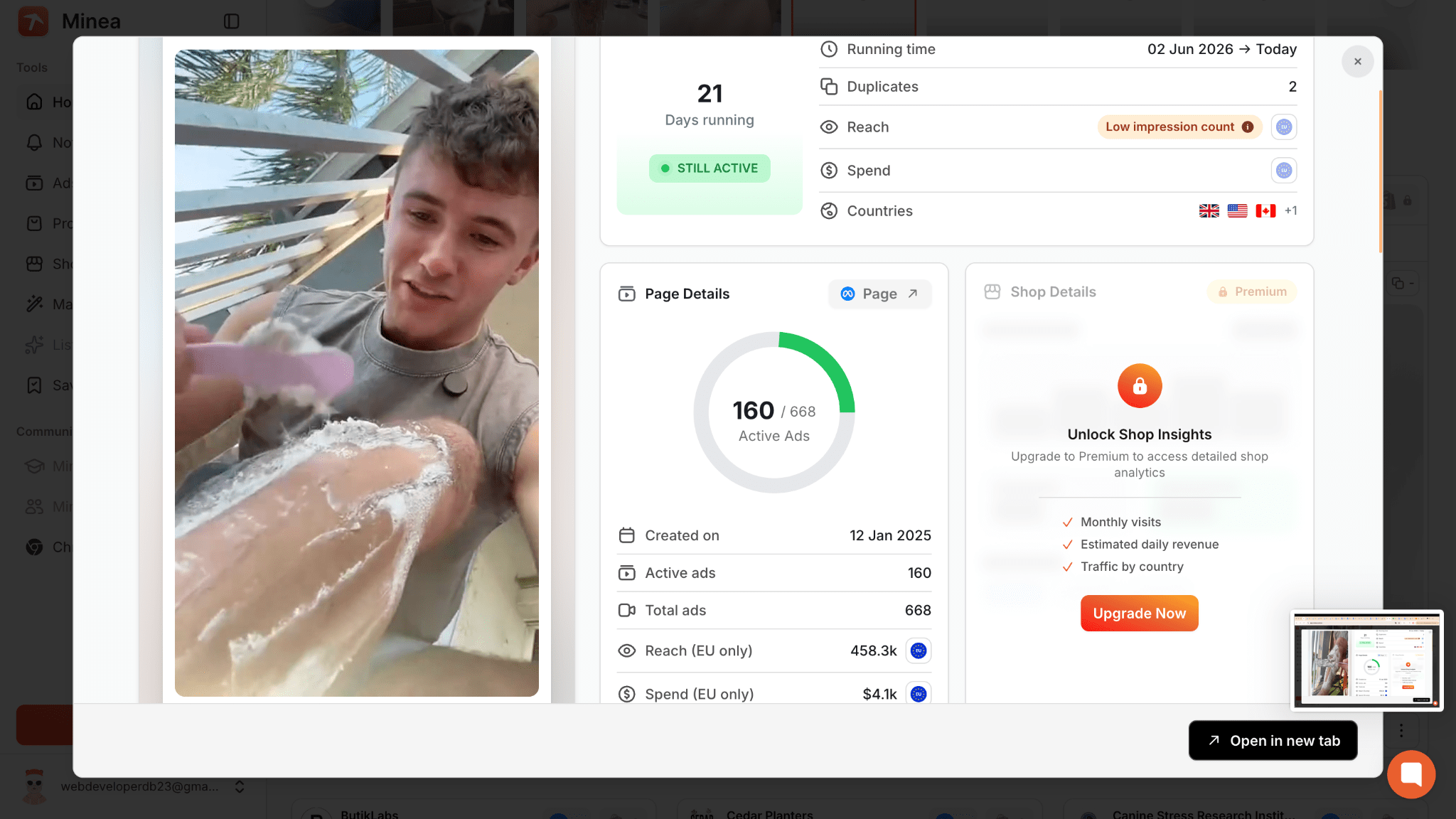Click the orange lock icon in Shop Details
The width and height of the screenshot is (1456, 819).
1140,386
